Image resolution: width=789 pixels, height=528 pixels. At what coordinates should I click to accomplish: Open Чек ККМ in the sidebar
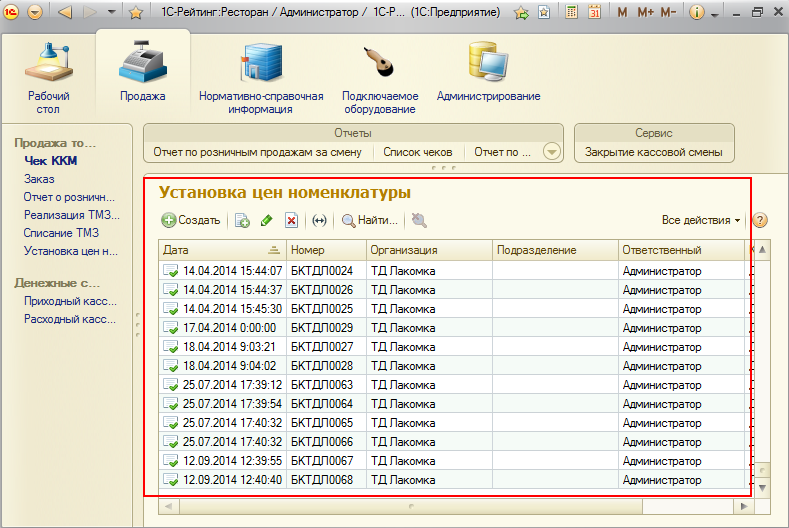(52, 160)
